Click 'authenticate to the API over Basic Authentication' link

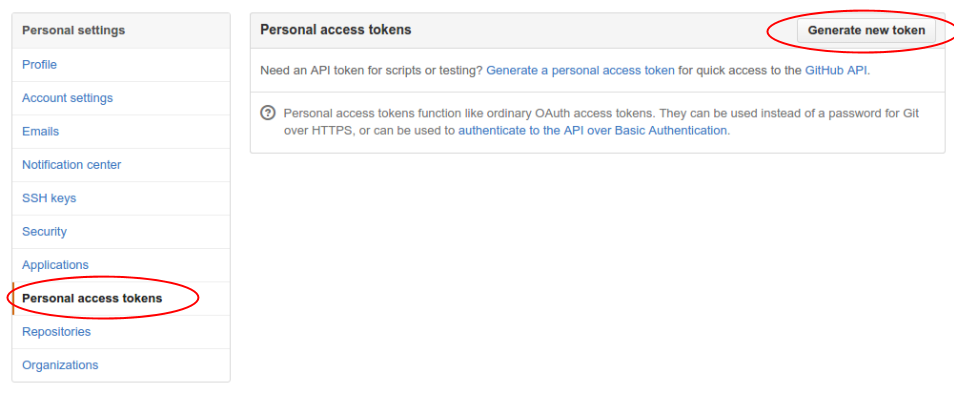tap(593, 130)
